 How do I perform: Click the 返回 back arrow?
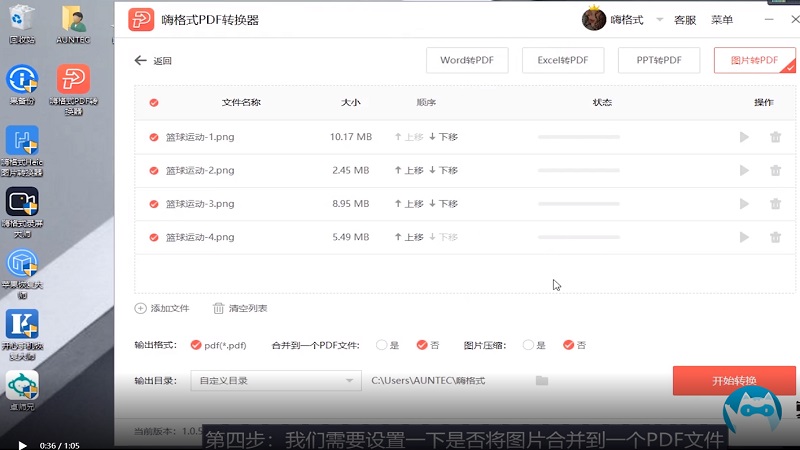[141, 61]
